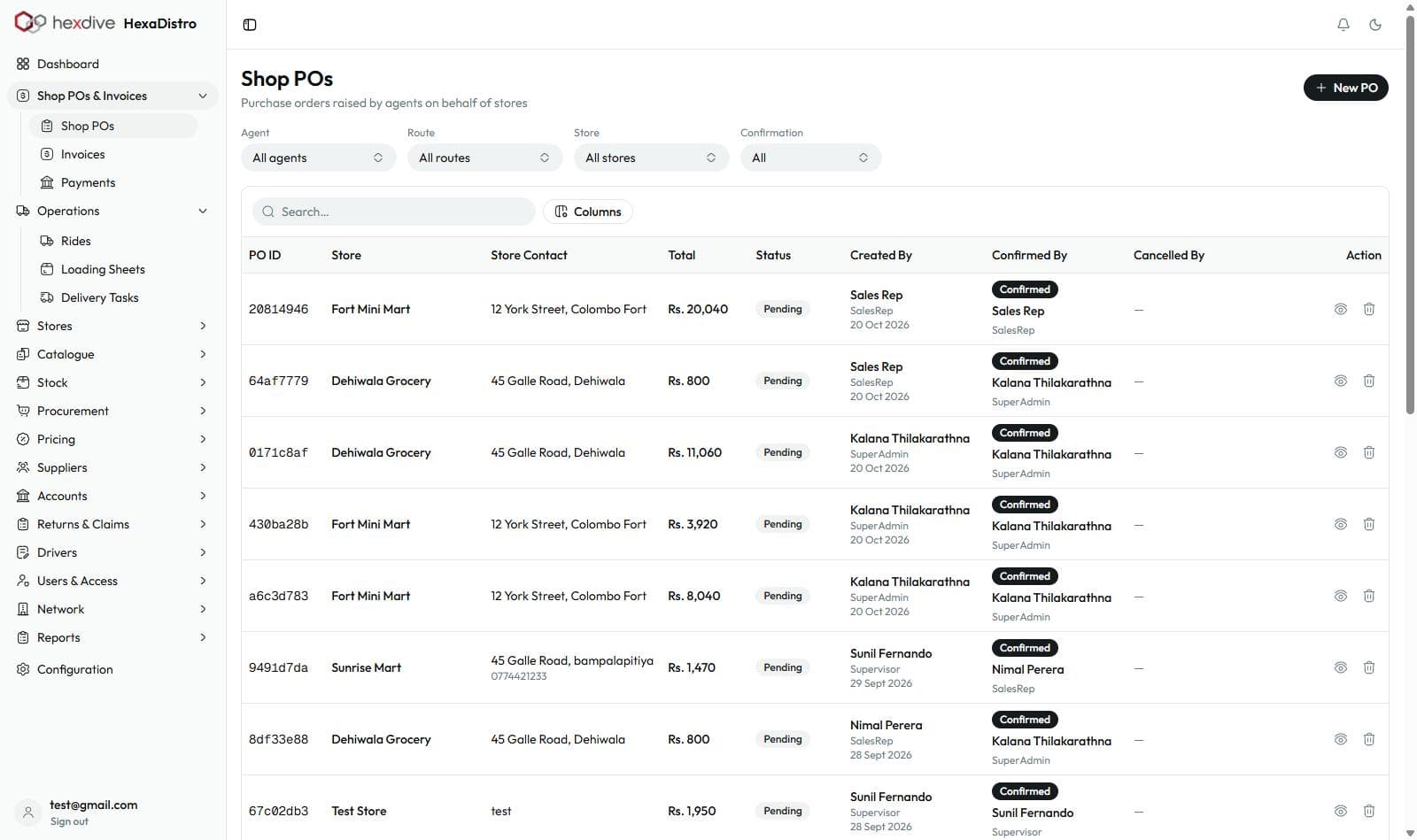1417x840 pixels.
Task: Go to Dashboard
Action: 113,64
